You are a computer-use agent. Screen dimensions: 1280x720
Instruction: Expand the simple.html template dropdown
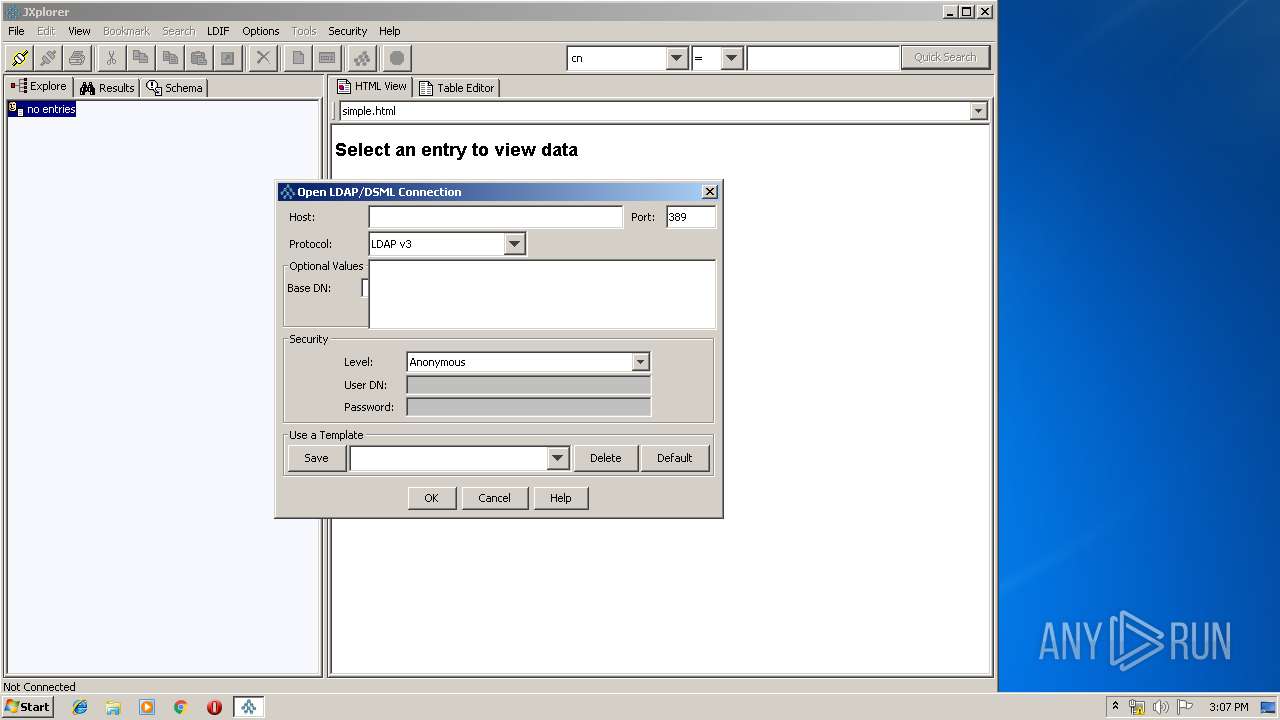(x=979, y=111)
